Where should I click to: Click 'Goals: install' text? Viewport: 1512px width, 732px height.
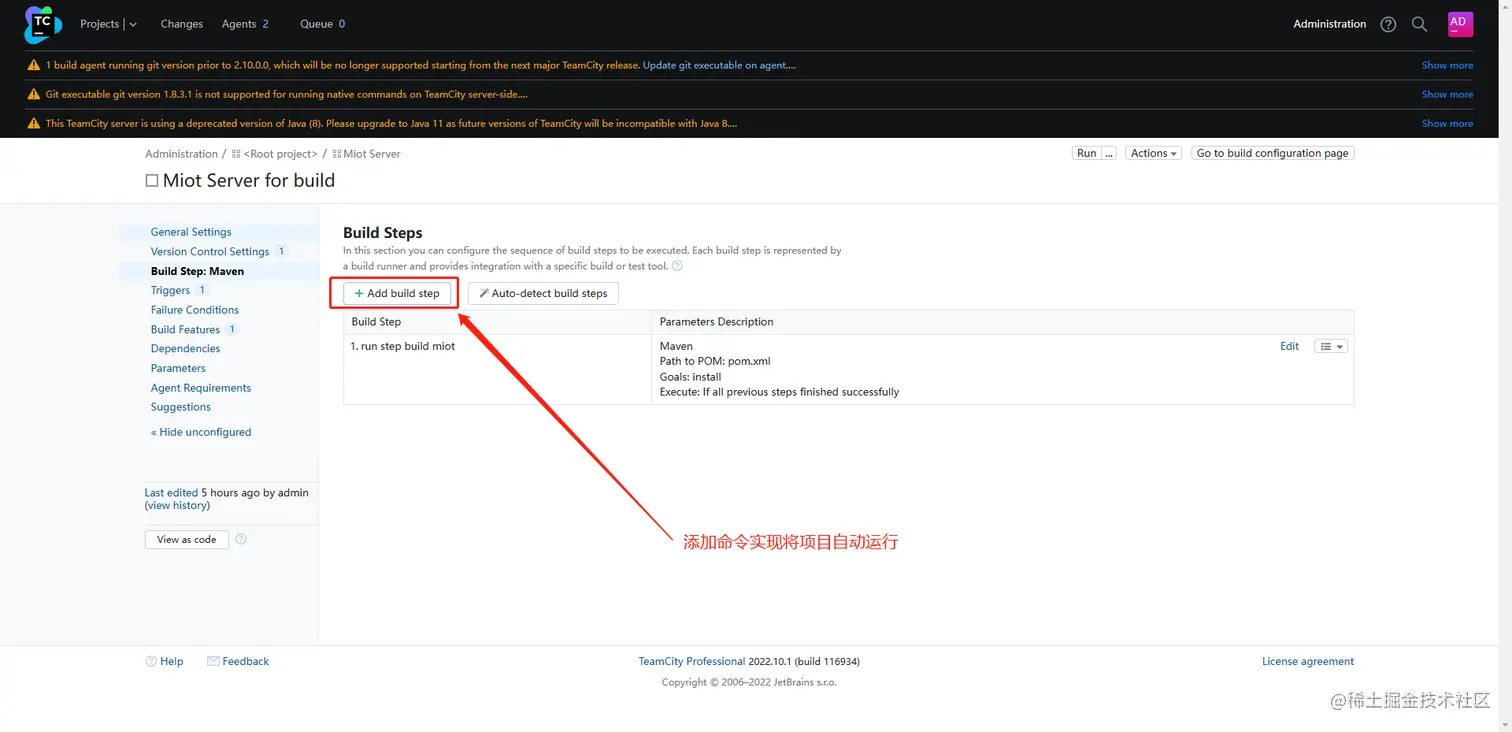(690, 377)
